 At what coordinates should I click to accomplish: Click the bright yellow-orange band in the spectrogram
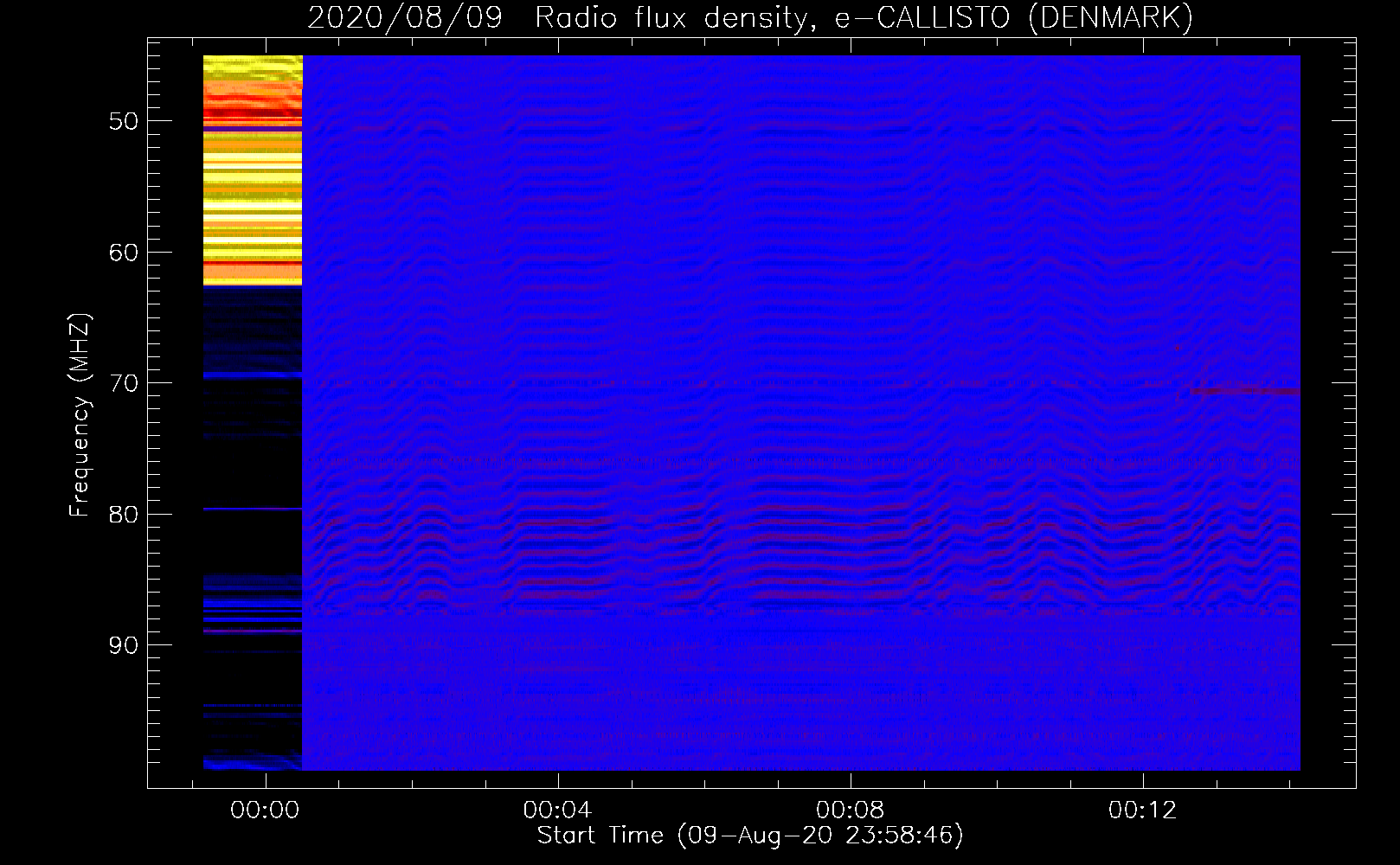tap(253, 170)
